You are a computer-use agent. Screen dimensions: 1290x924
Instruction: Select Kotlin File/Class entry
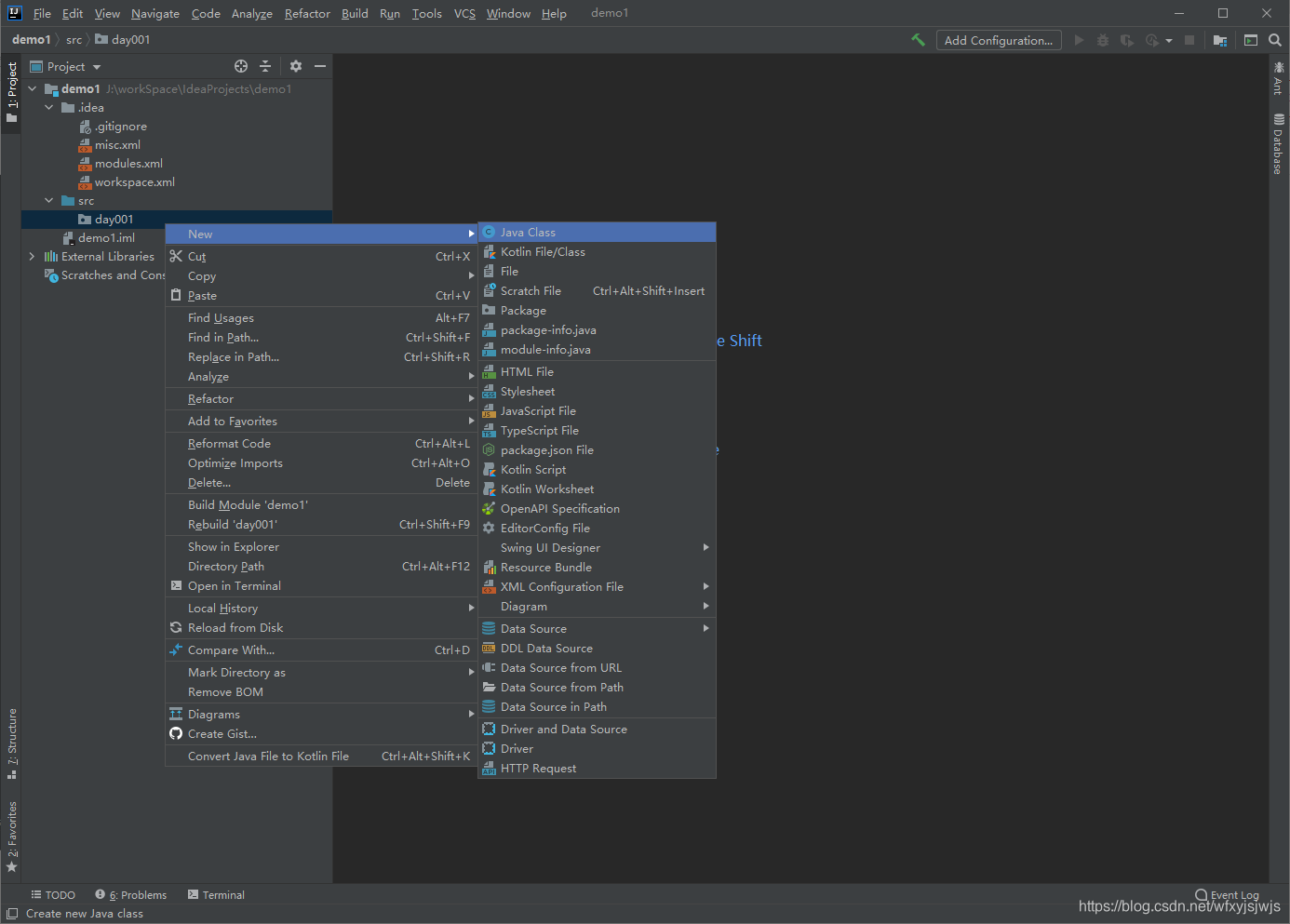[597, 252]
